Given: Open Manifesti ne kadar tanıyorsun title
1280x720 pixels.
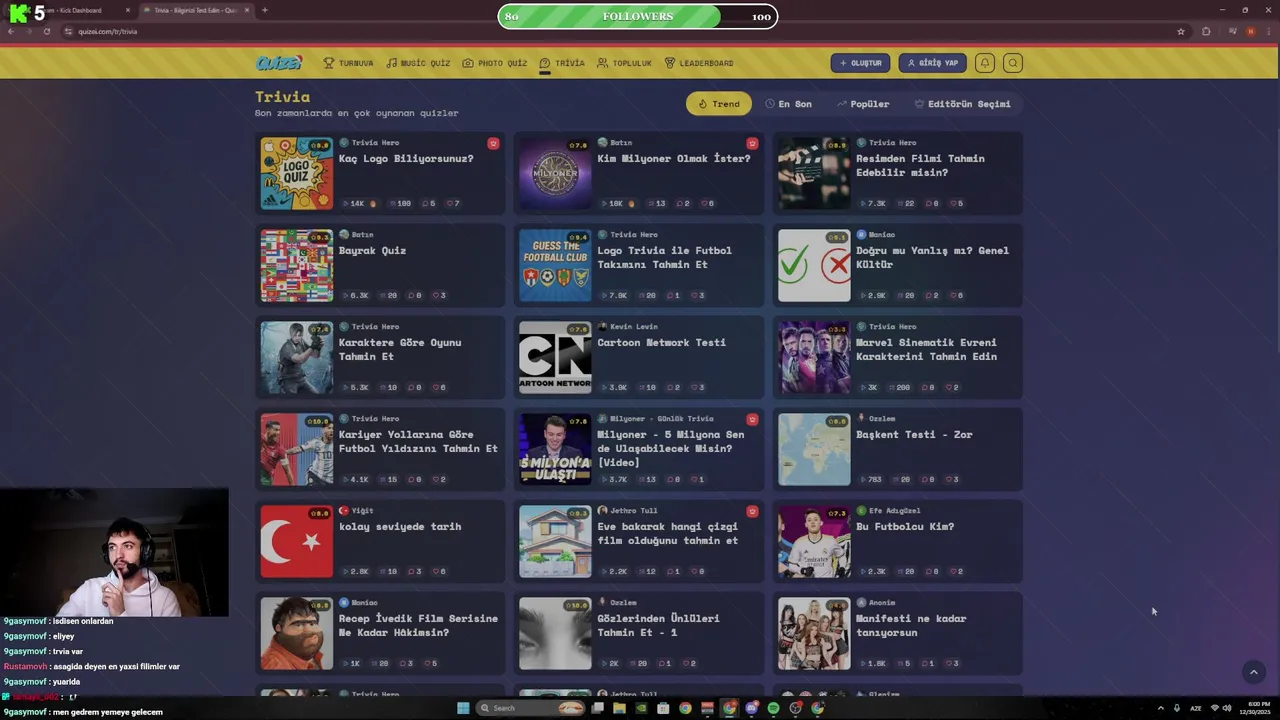Looking at the screenshot, I should (911, 625).
